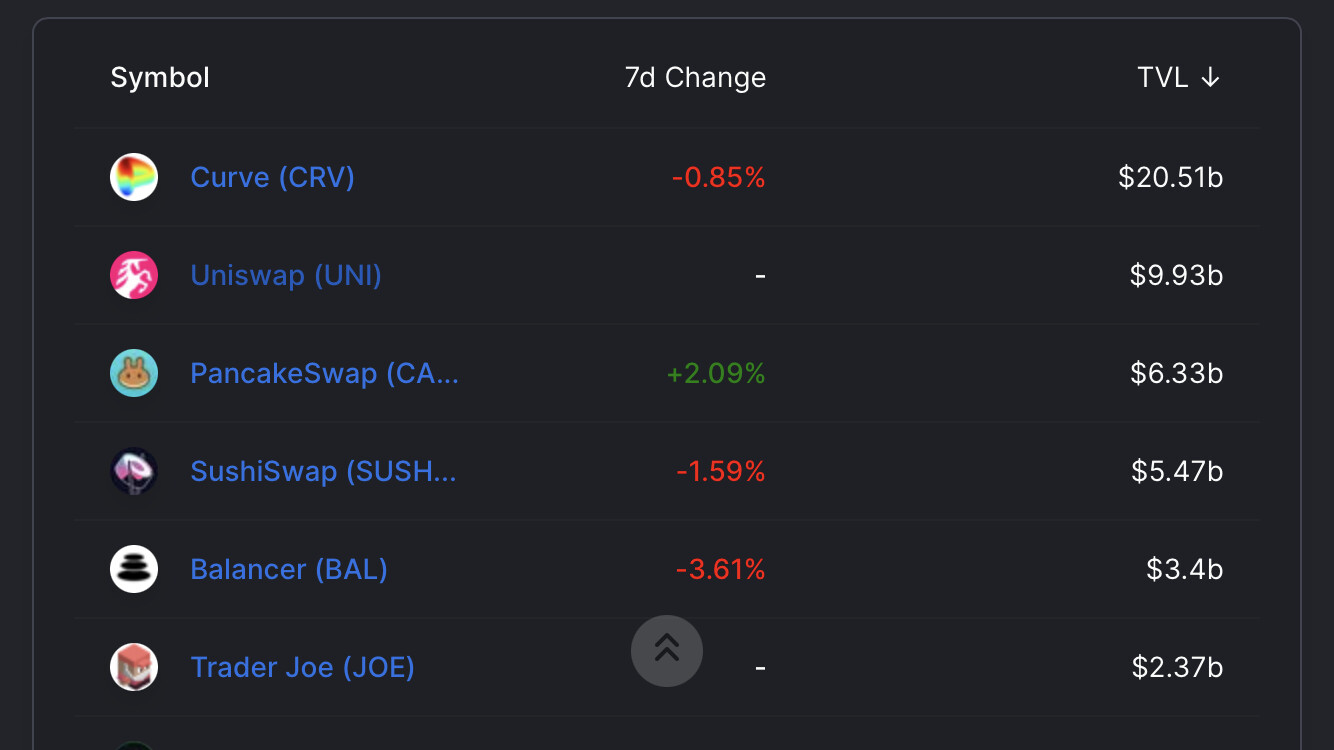The width and height of the screenshot is (1334, 750).
Task: Click the scroll-to-top double chevron button
Action: (x=667, y=651)
